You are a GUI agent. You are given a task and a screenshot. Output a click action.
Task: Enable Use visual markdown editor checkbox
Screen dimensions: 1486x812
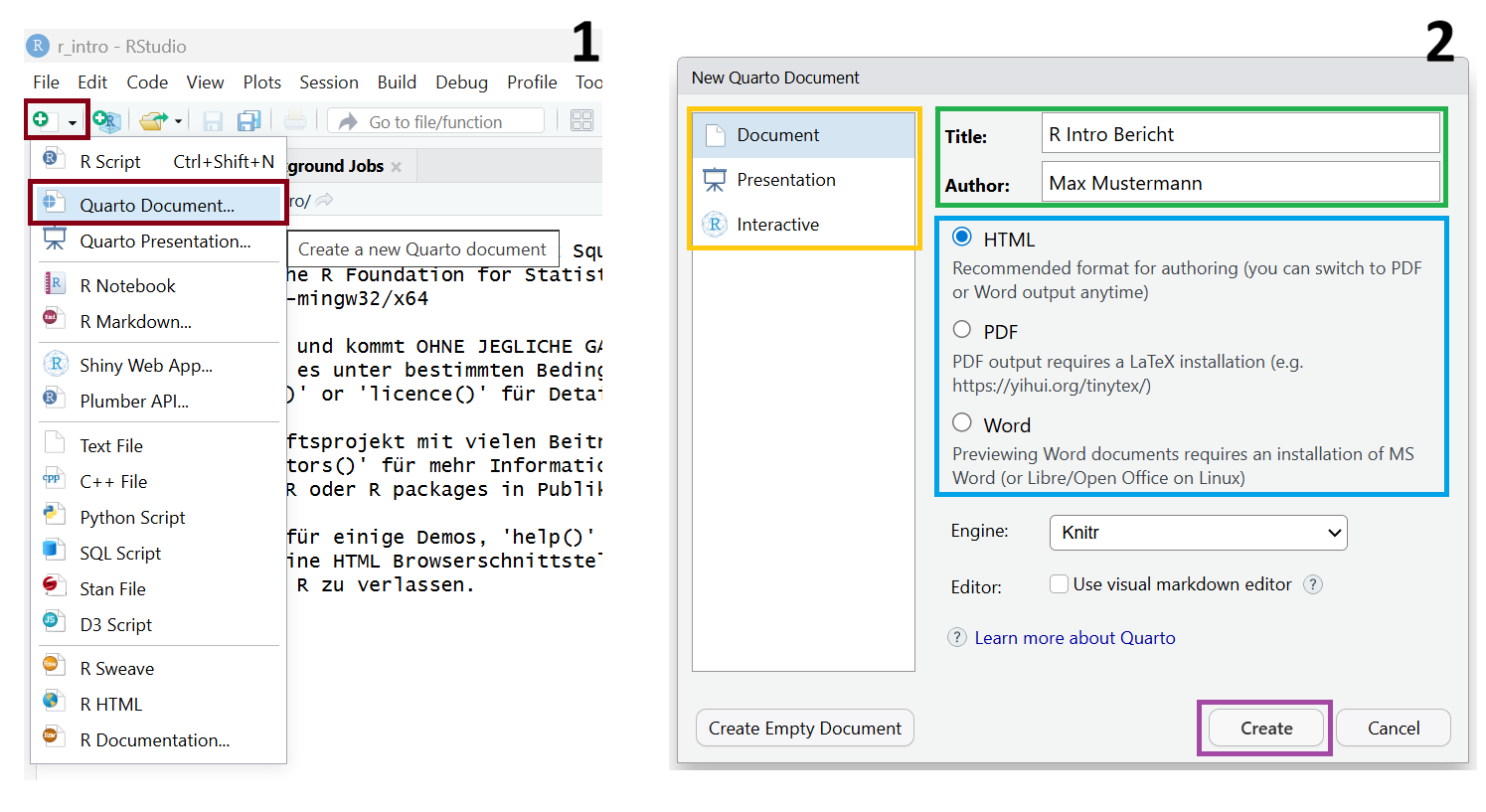(1060, 584)
